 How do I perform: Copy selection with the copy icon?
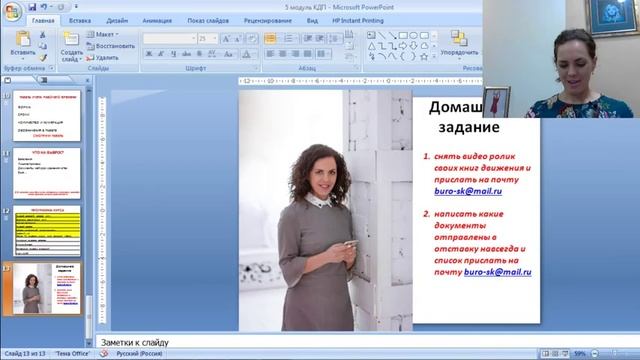pos(42,46)
